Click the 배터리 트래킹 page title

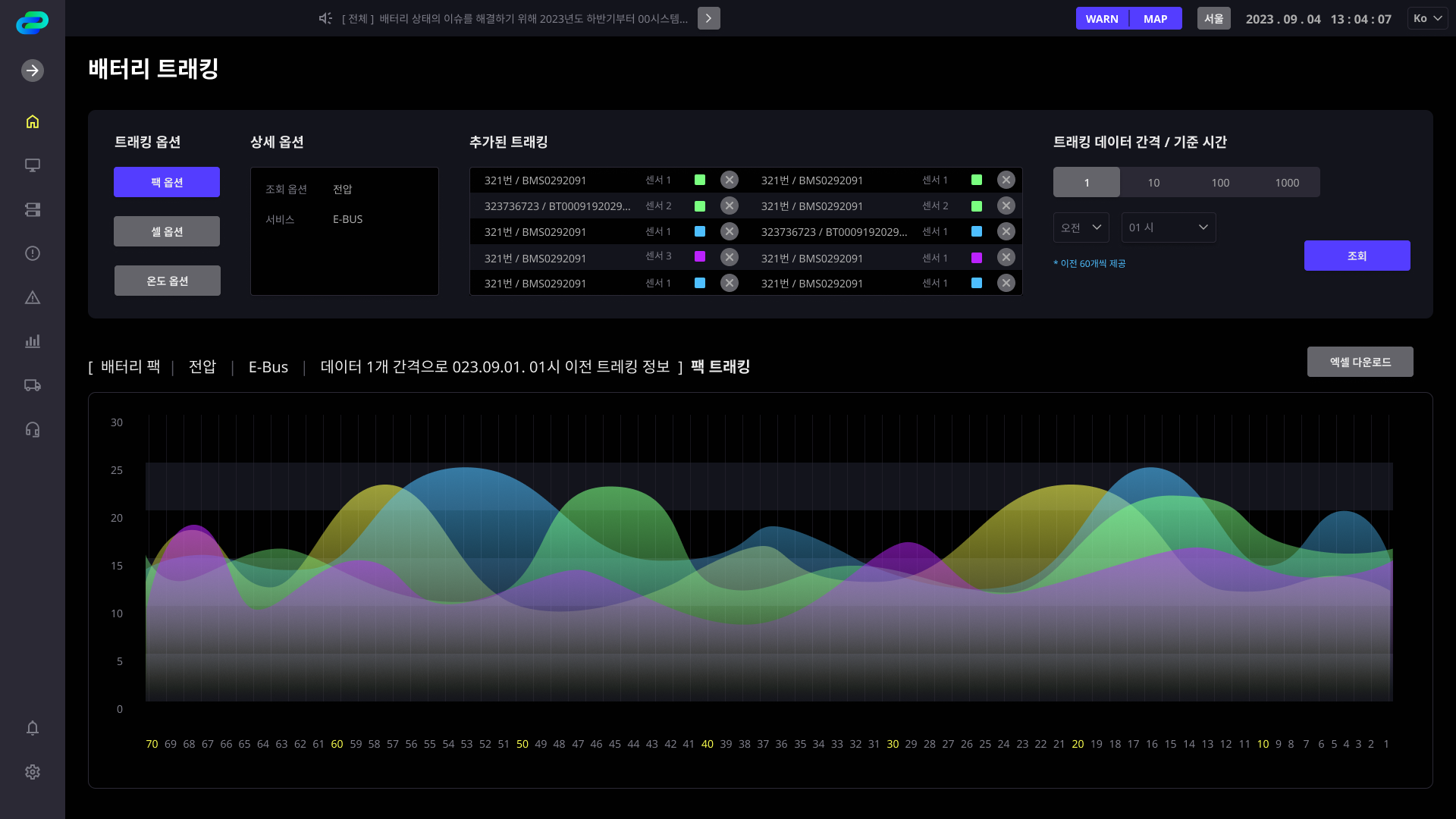154,69
